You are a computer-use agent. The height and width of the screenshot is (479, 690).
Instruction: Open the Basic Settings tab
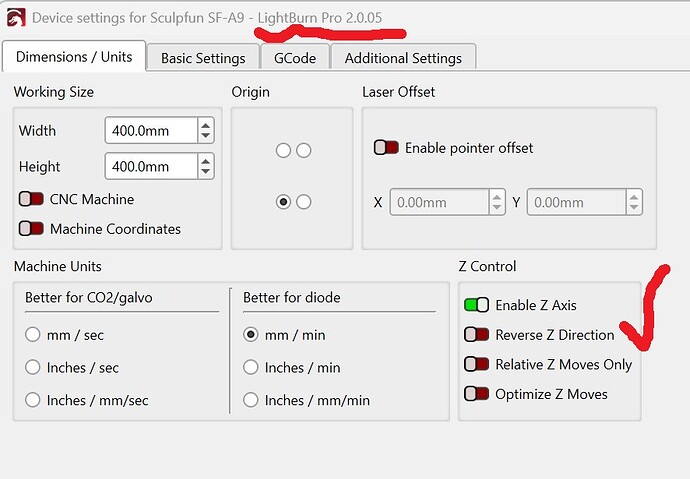[x=203, y=58]
